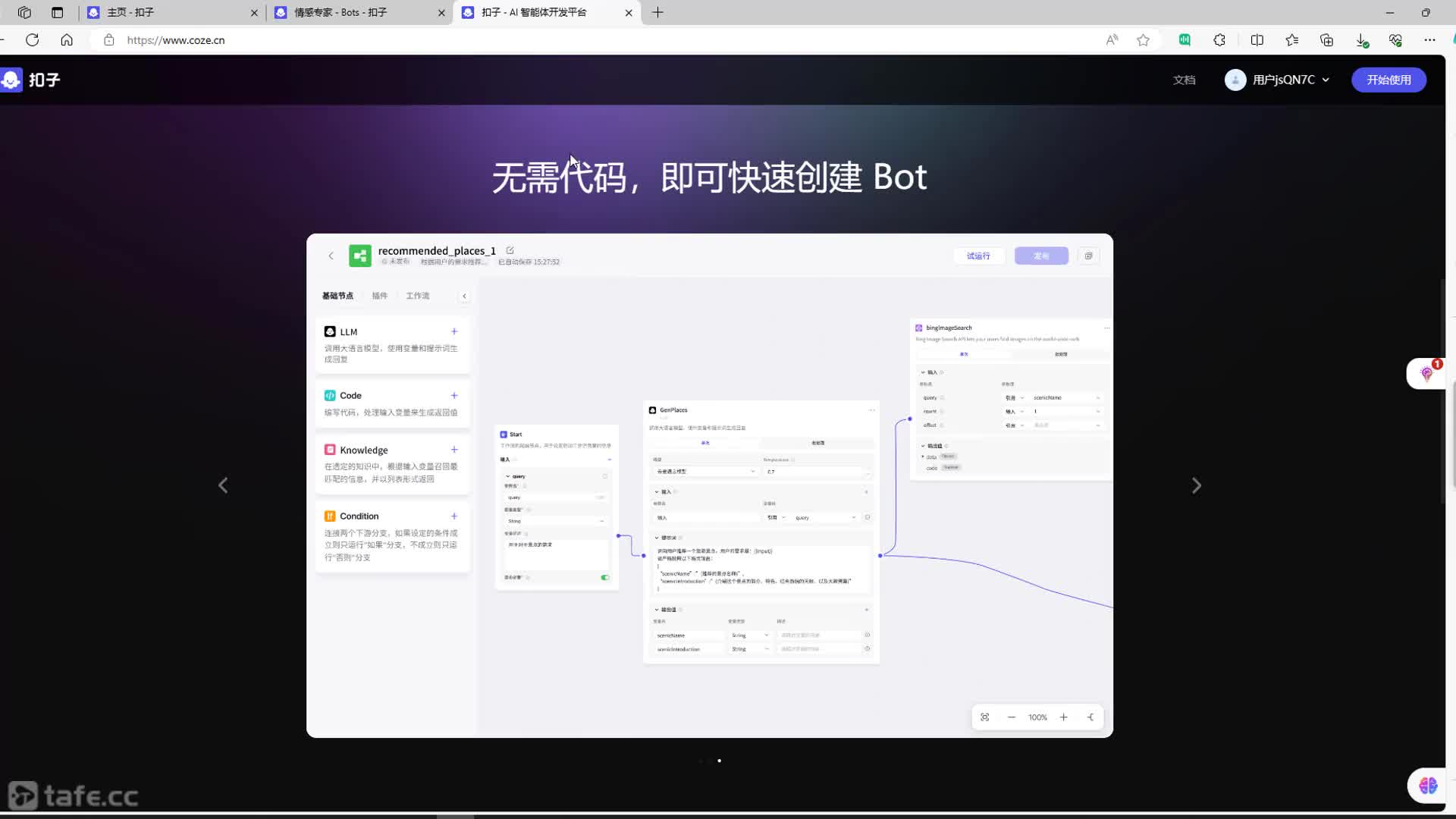1456x819 pixels.
Task: Click the green extension icon in toolbar
Action: tap(1185, 40)
